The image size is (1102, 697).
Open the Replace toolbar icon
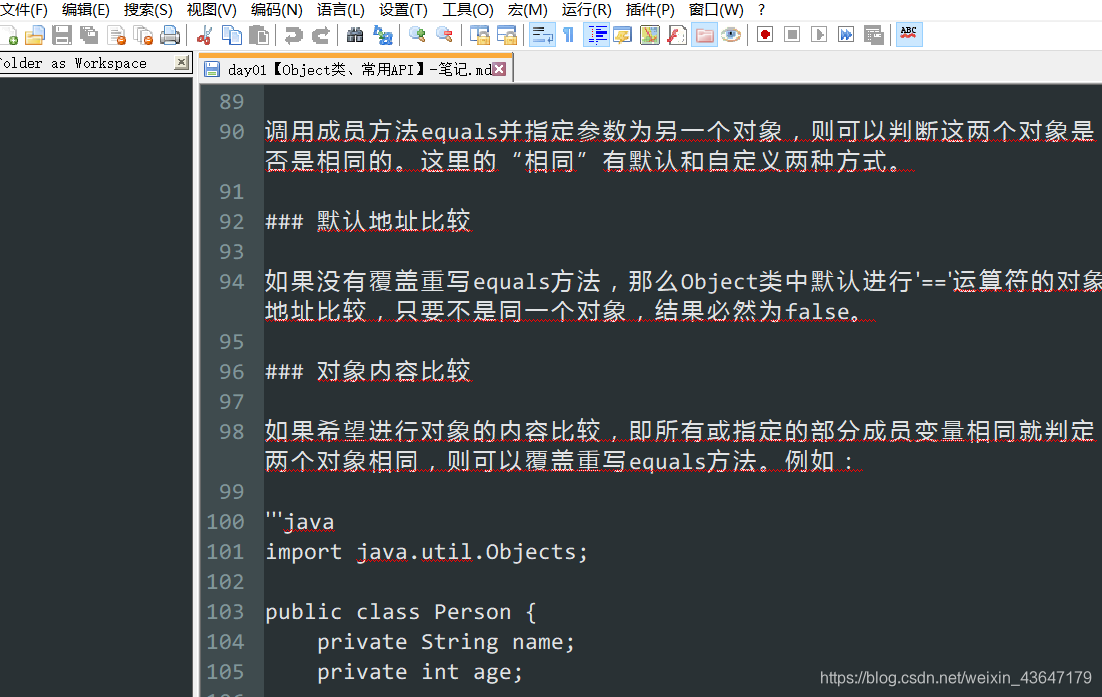[x=382, y=34]
